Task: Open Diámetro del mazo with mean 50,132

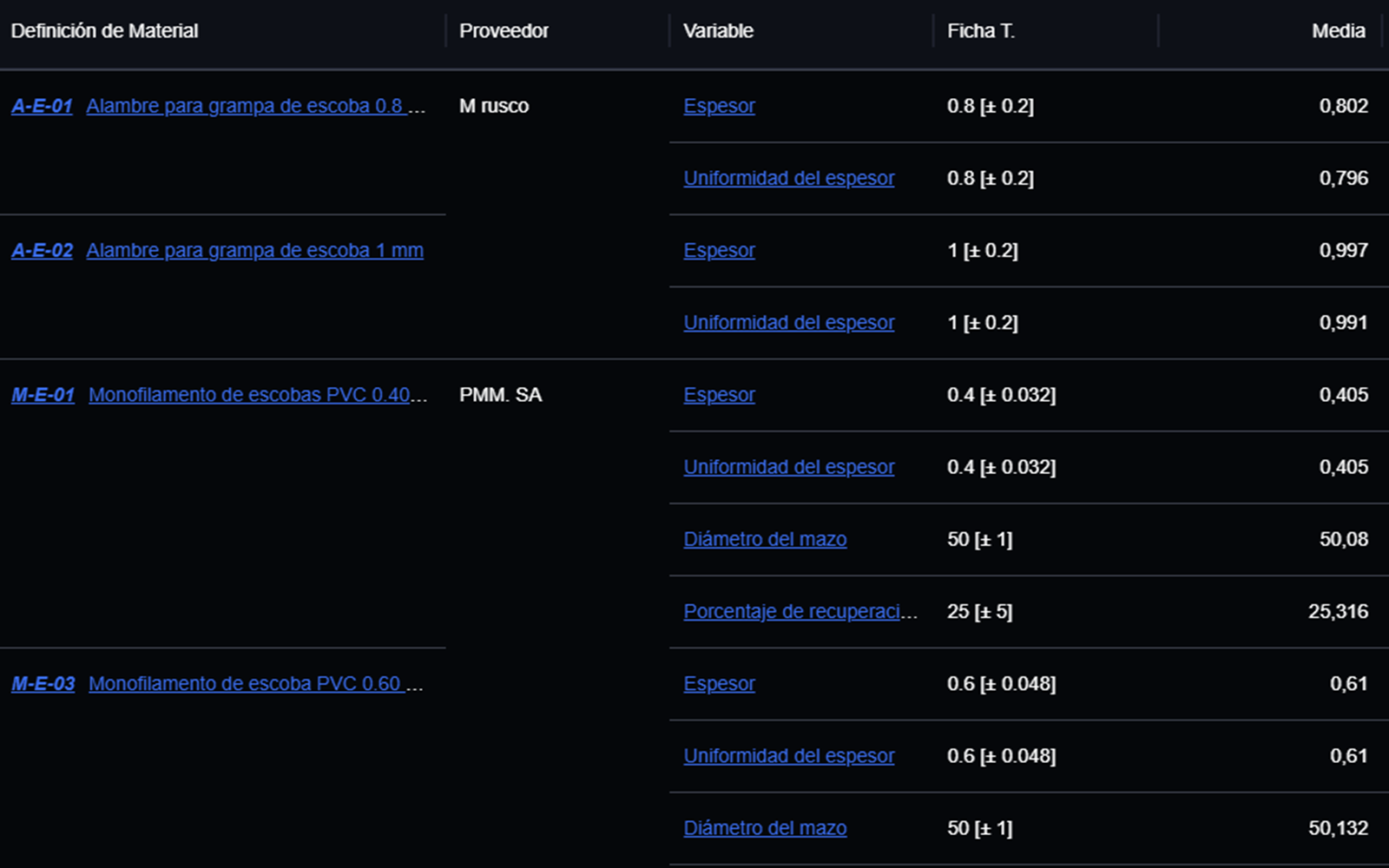Action: click(765, 828)
